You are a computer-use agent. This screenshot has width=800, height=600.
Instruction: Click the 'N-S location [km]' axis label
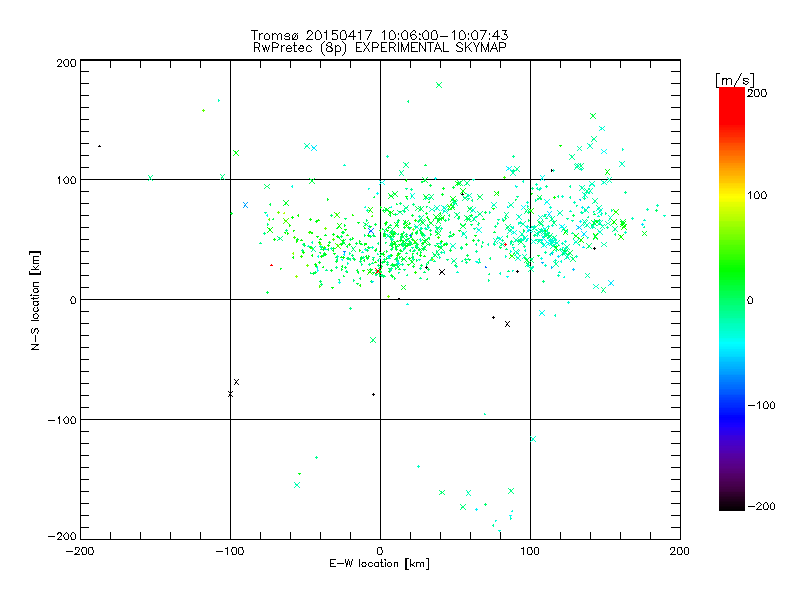[x=35, y=300]
